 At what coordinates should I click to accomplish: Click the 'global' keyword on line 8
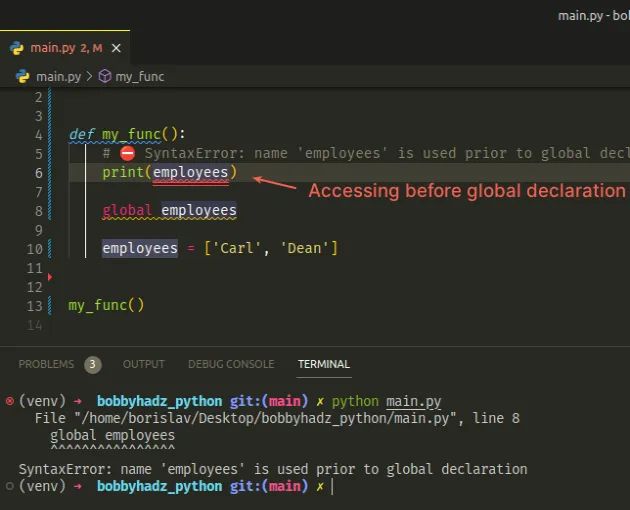(127, 211)
